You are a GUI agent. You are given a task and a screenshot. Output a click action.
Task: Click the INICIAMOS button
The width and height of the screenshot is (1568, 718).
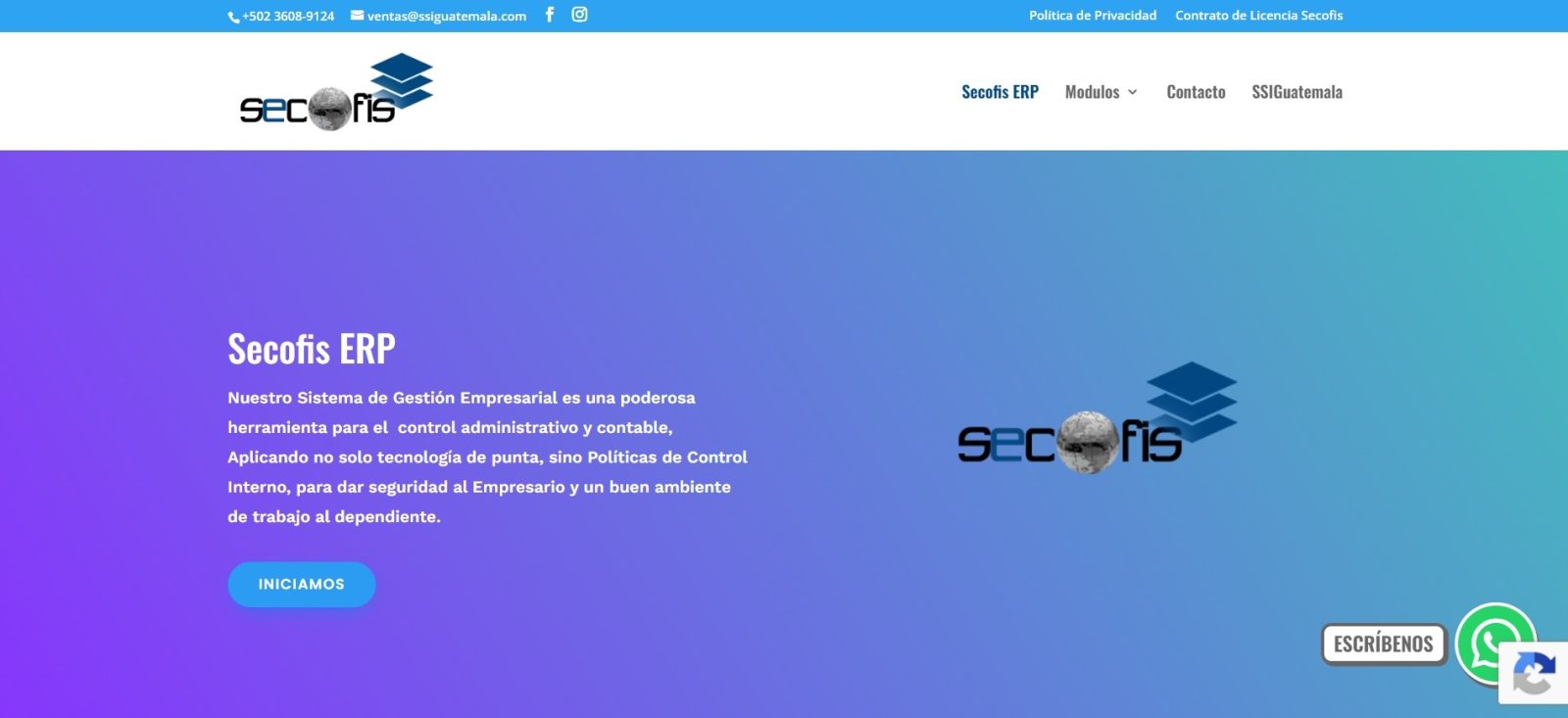(x=302, y=585)
